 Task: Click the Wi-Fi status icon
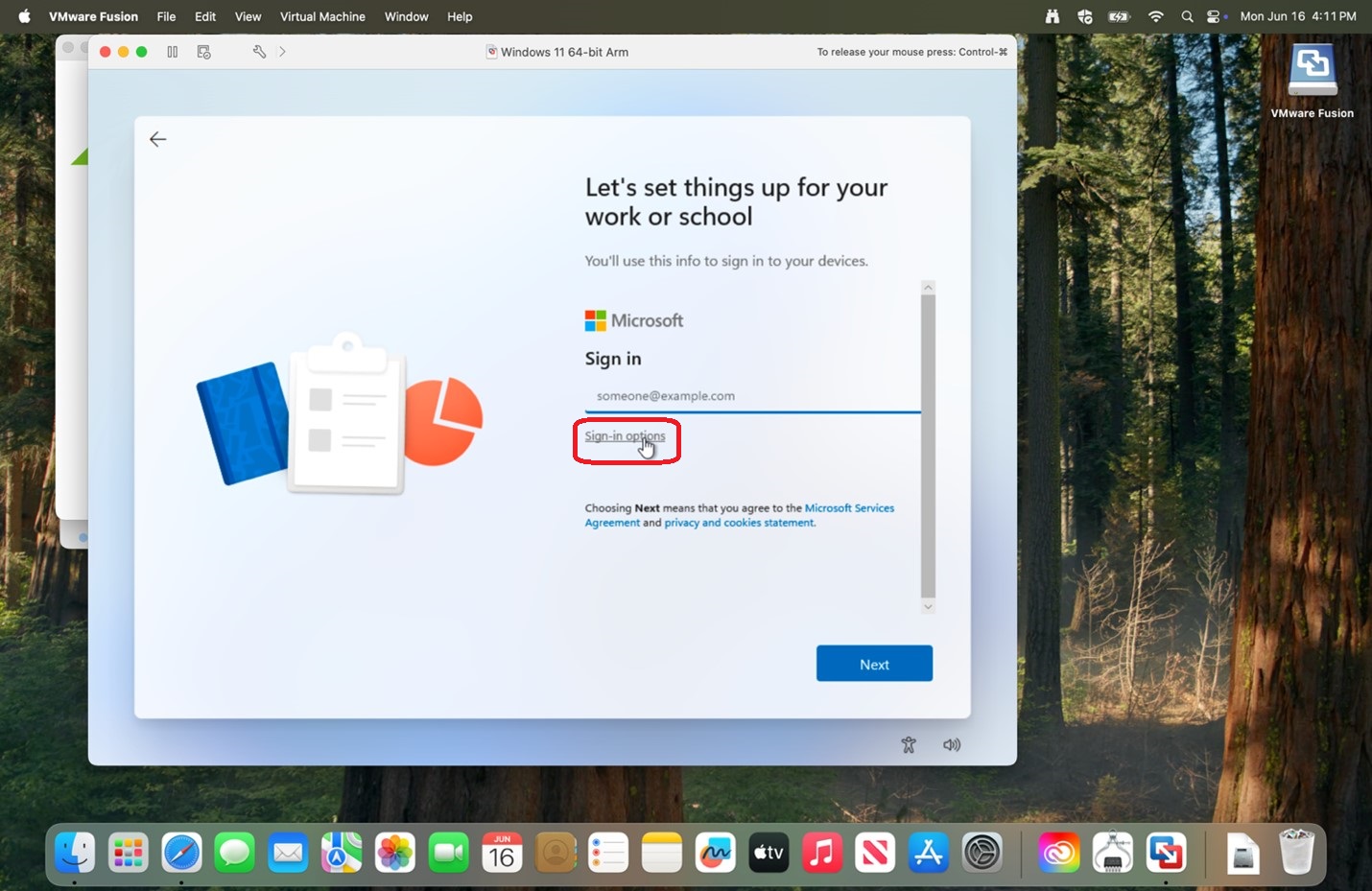point(1156,16)
